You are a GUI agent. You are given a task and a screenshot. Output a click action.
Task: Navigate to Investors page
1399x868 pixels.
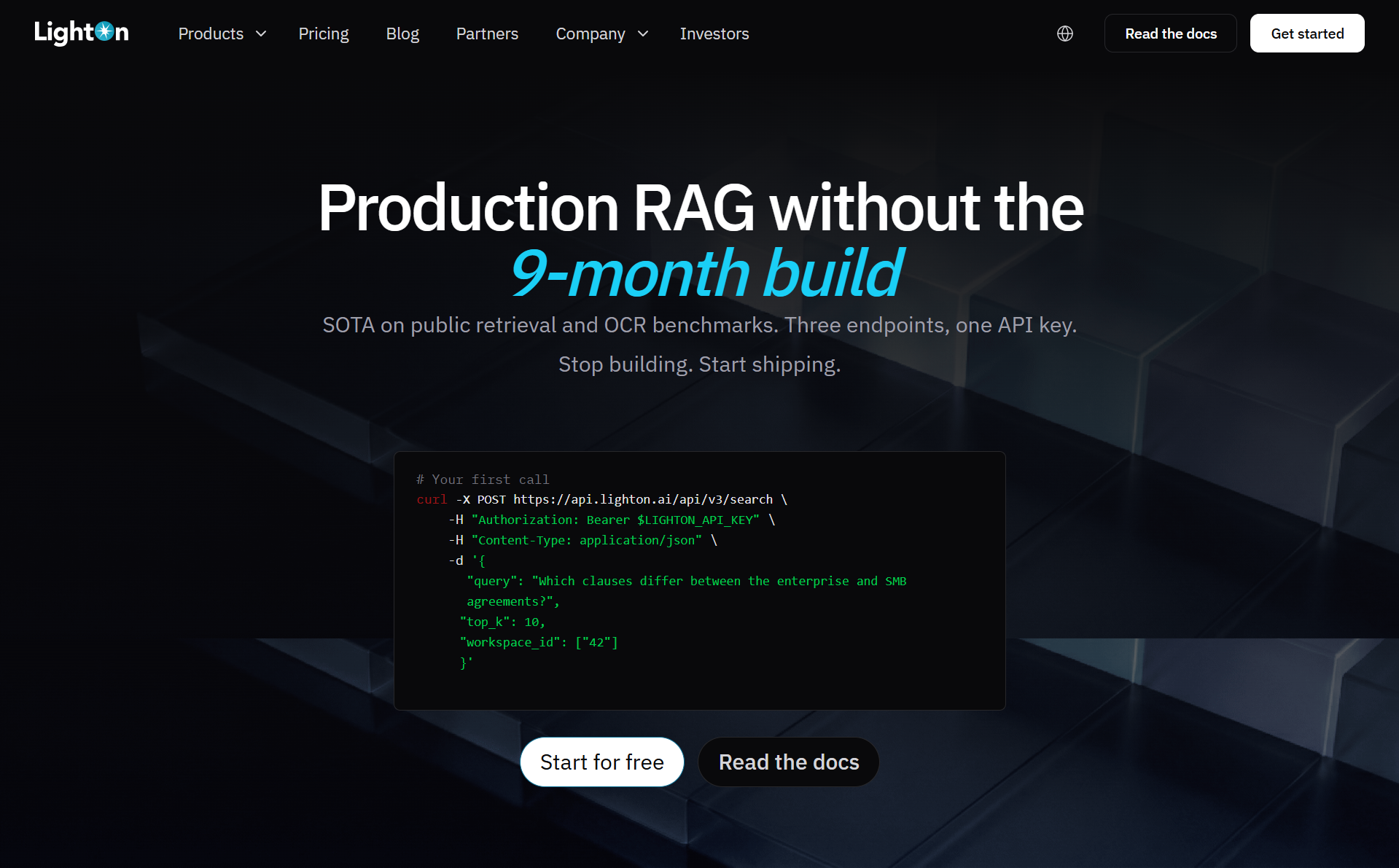click(x=714, y=34)
